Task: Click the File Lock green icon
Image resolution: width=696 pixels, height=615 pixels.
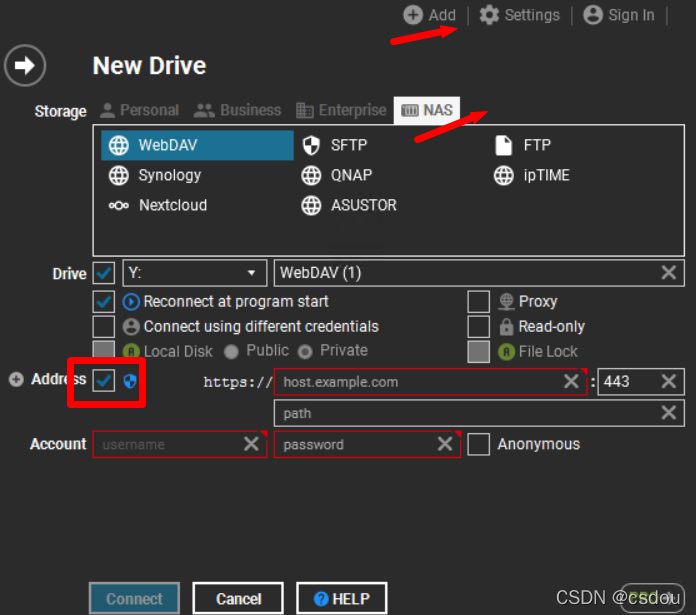Action: [506, 352]
